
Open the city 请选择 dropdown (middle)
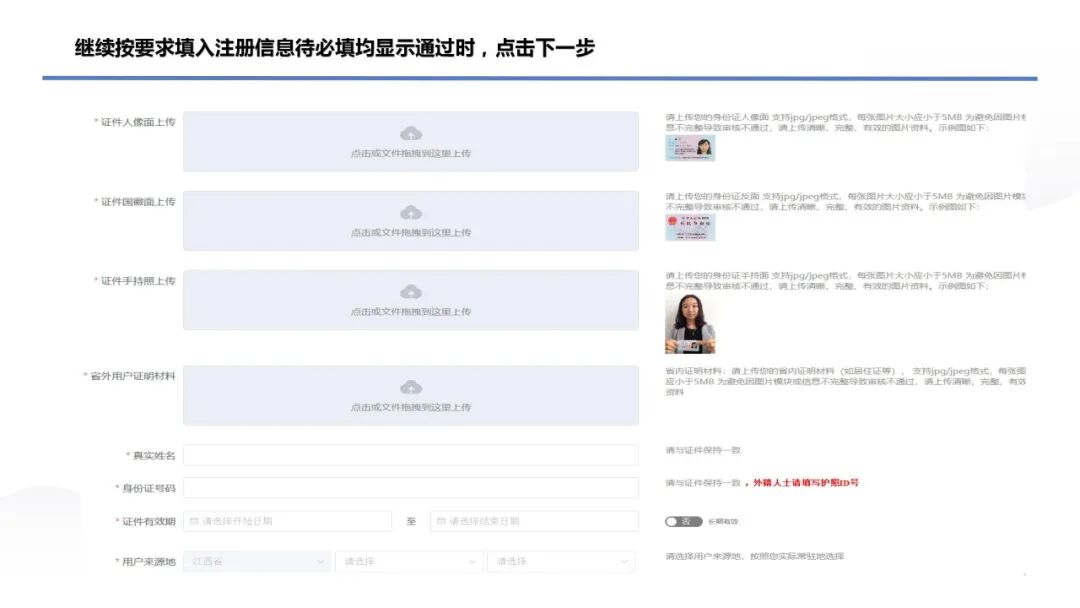click(x=409, y=562)
